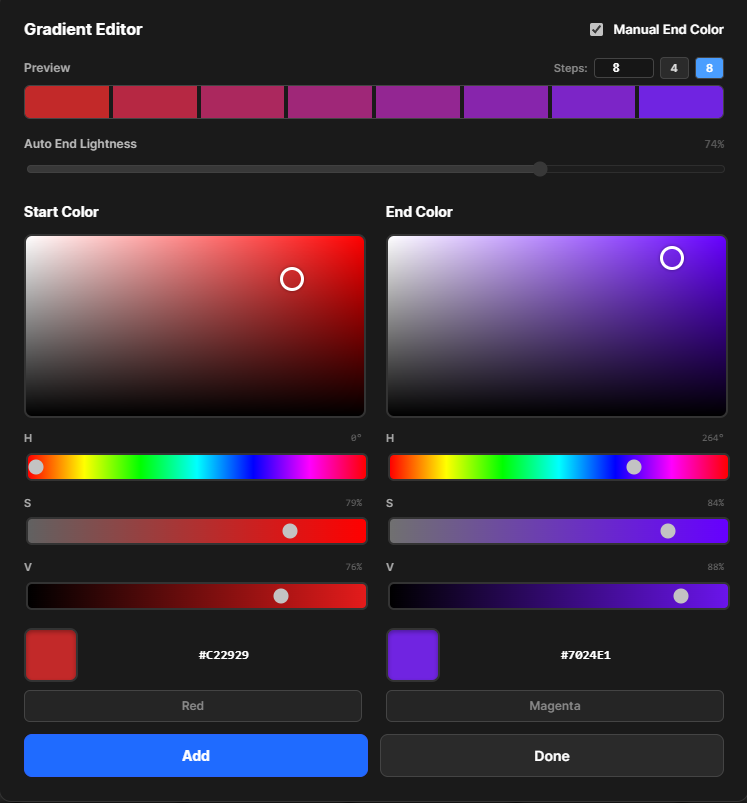Click the purple End Color swatch

point(413,655)
